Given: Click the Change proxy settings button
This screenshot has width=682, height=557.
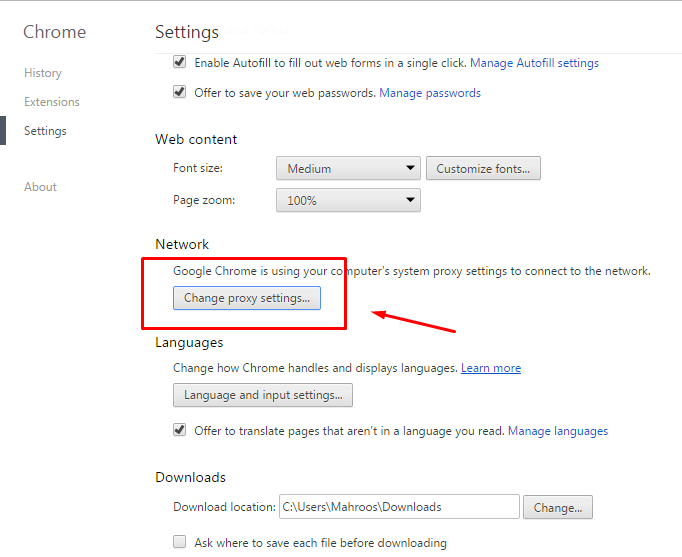Looking at the screenshot, I should (247, 298).
